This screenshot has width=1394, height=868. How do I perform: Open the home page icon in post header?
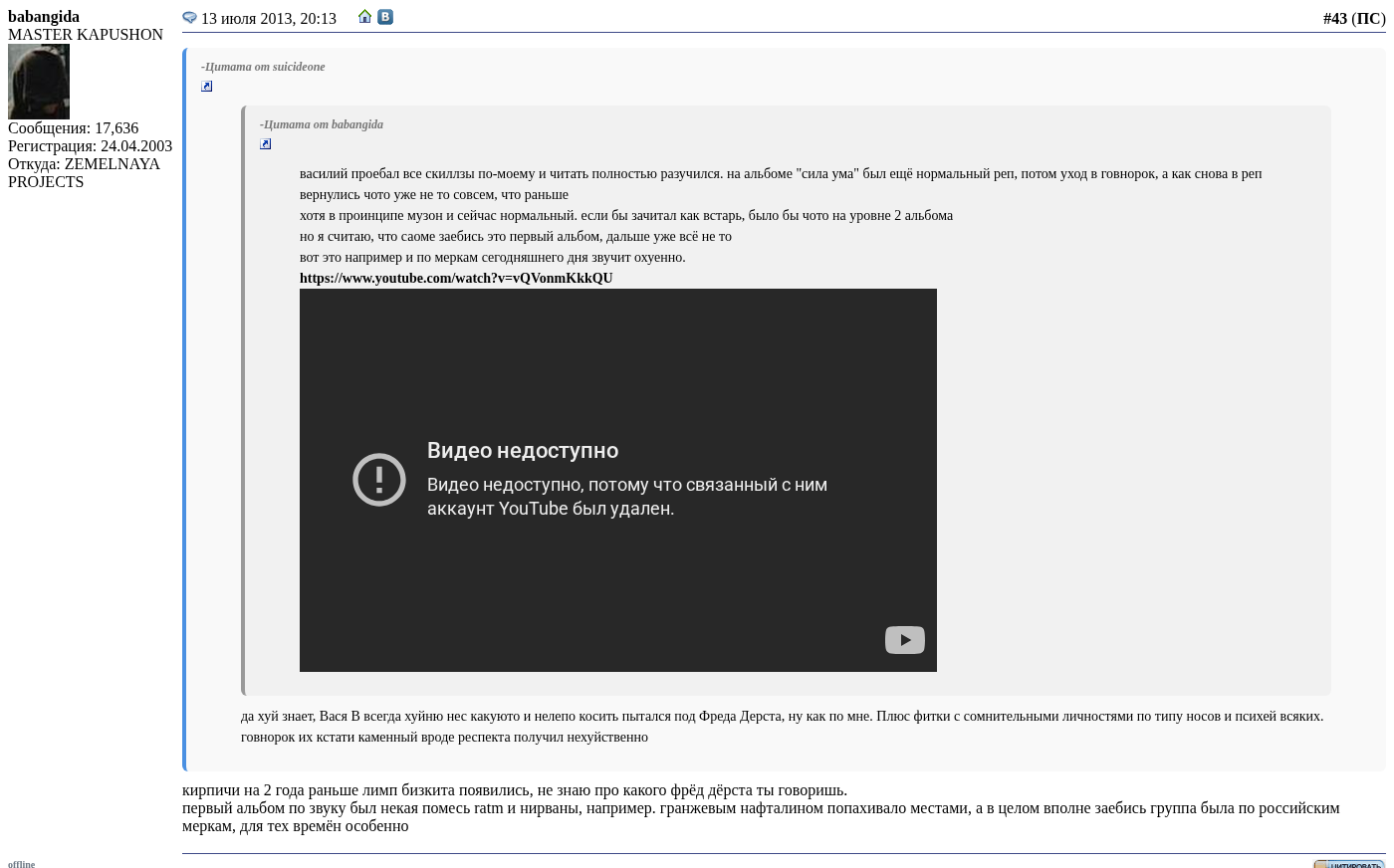365,17
